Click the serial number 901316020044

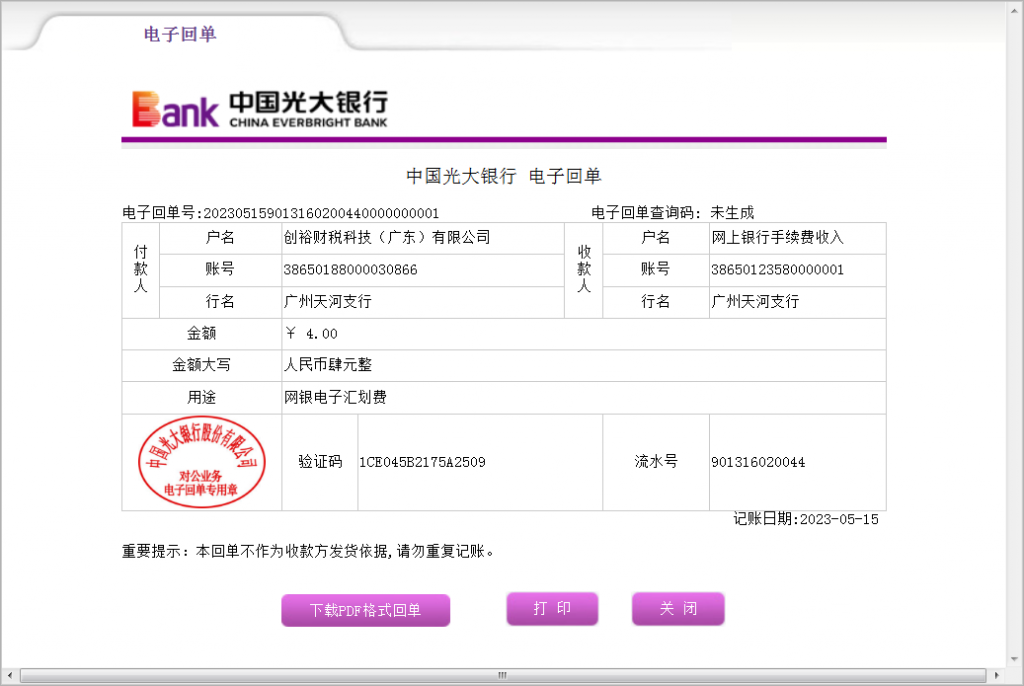coord(757,462)
